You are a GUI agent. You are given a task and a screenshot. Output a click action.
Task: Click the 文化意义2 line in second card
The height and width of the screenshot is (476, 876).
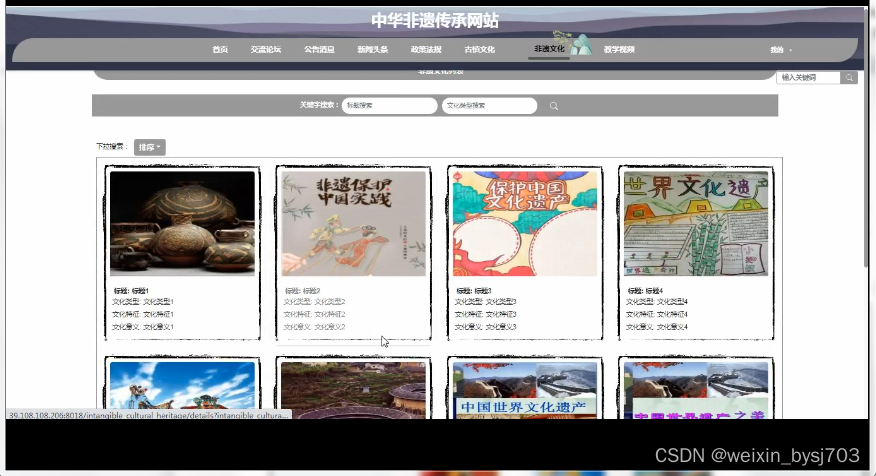pyautogui.click(x=315, y=327)
